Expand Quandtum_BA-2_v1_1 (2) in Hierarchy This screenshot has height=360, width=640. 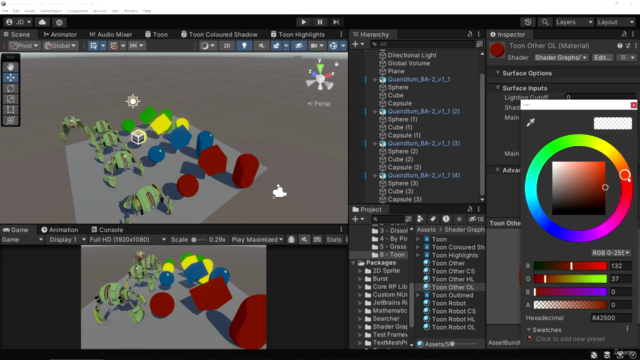[x=375, y=111]
